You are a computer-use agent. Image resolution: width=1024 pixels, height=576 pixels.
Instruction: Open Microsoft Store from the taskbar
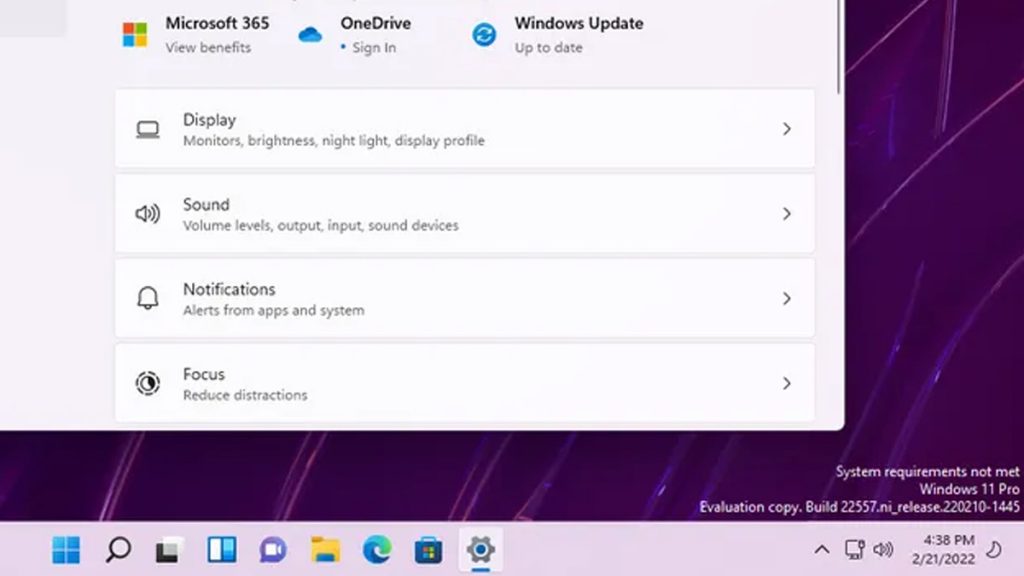coord(428,549)
